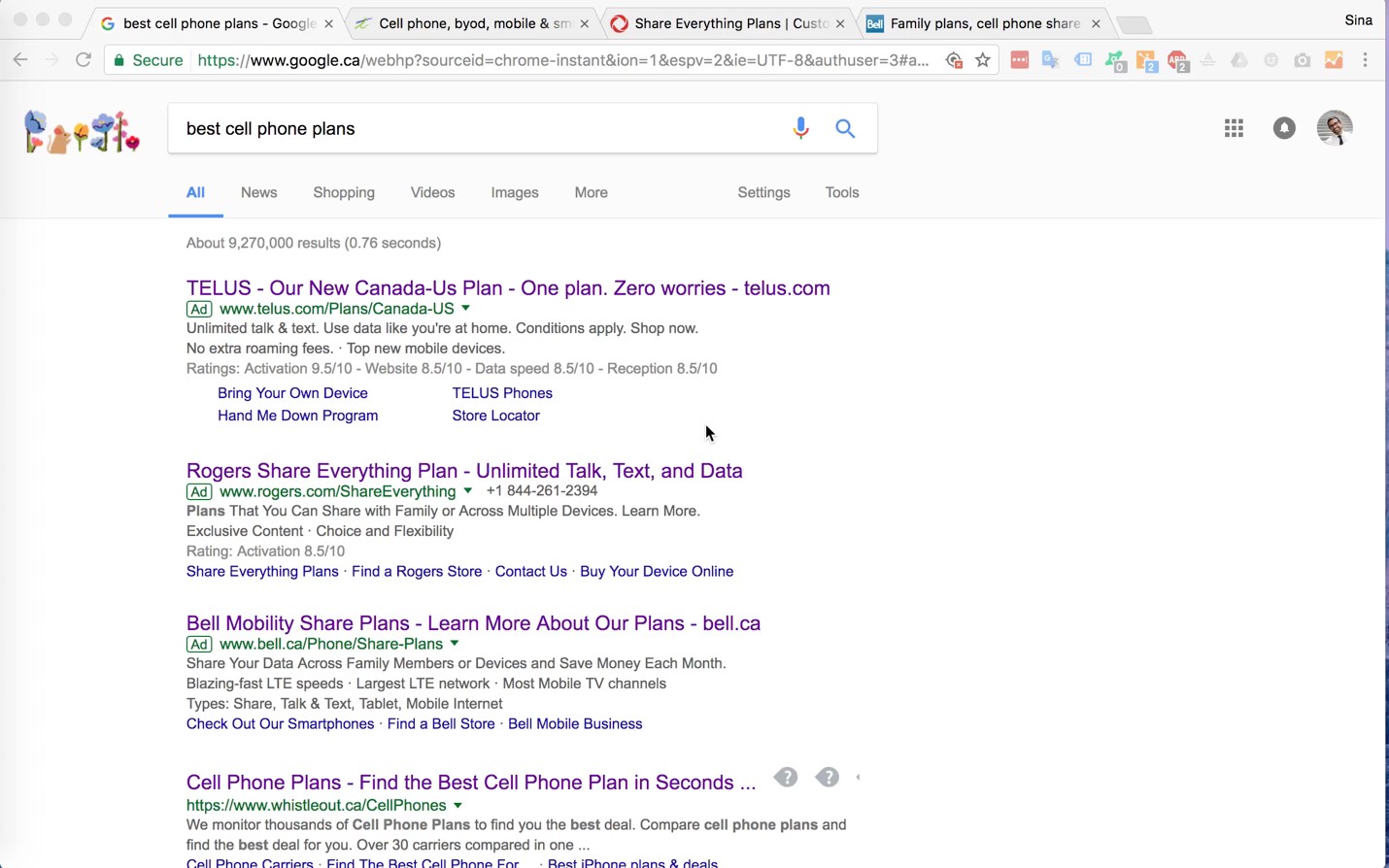
Task: Open Buy Your Device Online link
Action: (x=657, y=572)
